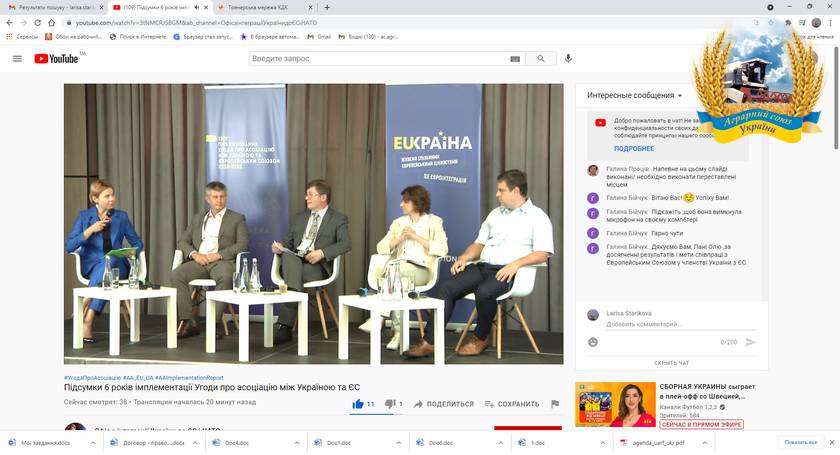Open the СБОРНАЯ УКРАИНЫ video title
840x455 pixels.
[707, 391]
